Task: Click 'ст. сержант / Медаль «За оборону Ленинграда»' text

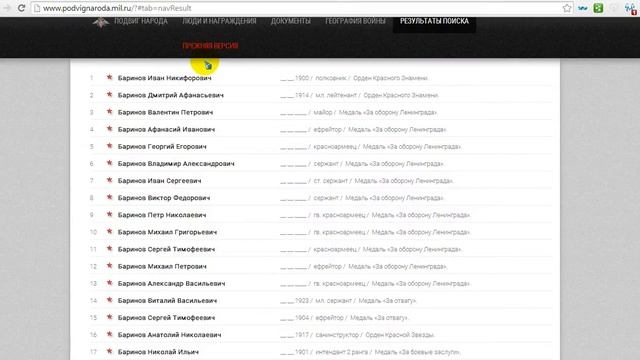Action: coord(383,181)
